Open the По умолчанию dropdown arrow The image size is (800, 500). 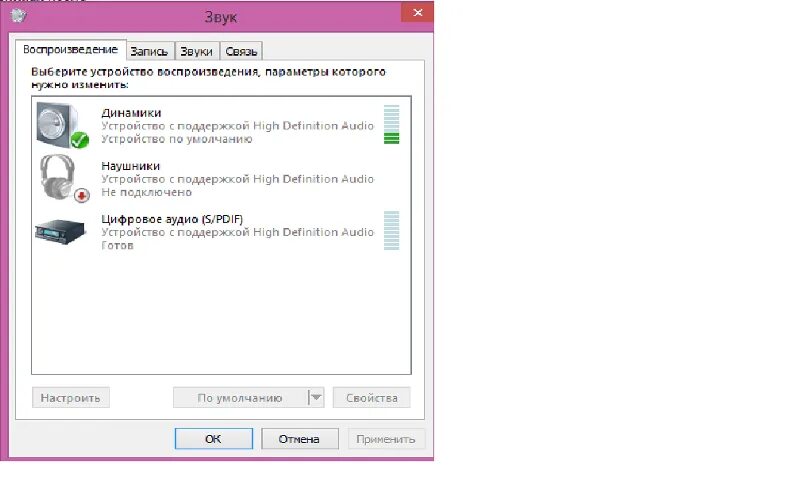point(316,397)
